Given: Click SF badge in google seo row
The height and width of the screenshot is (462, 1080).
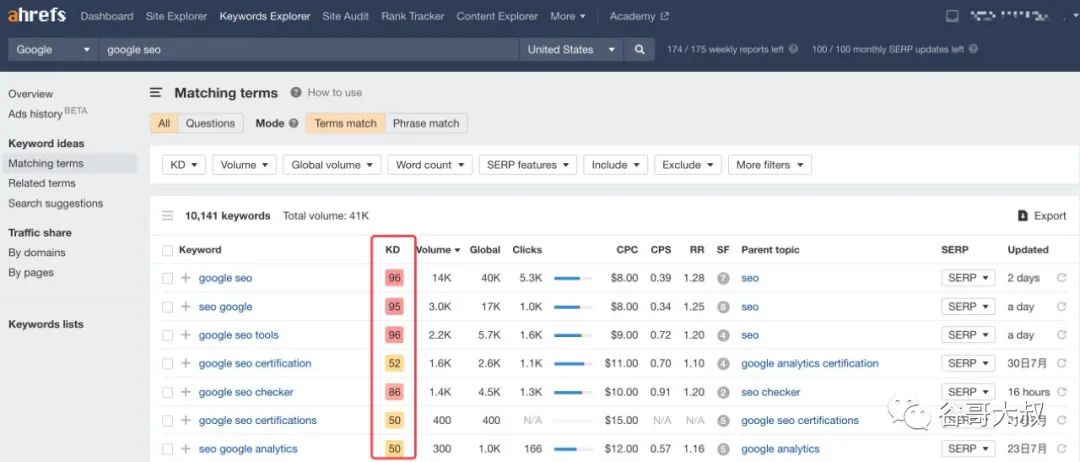Looking at the screenshot, I should point(723,278).
